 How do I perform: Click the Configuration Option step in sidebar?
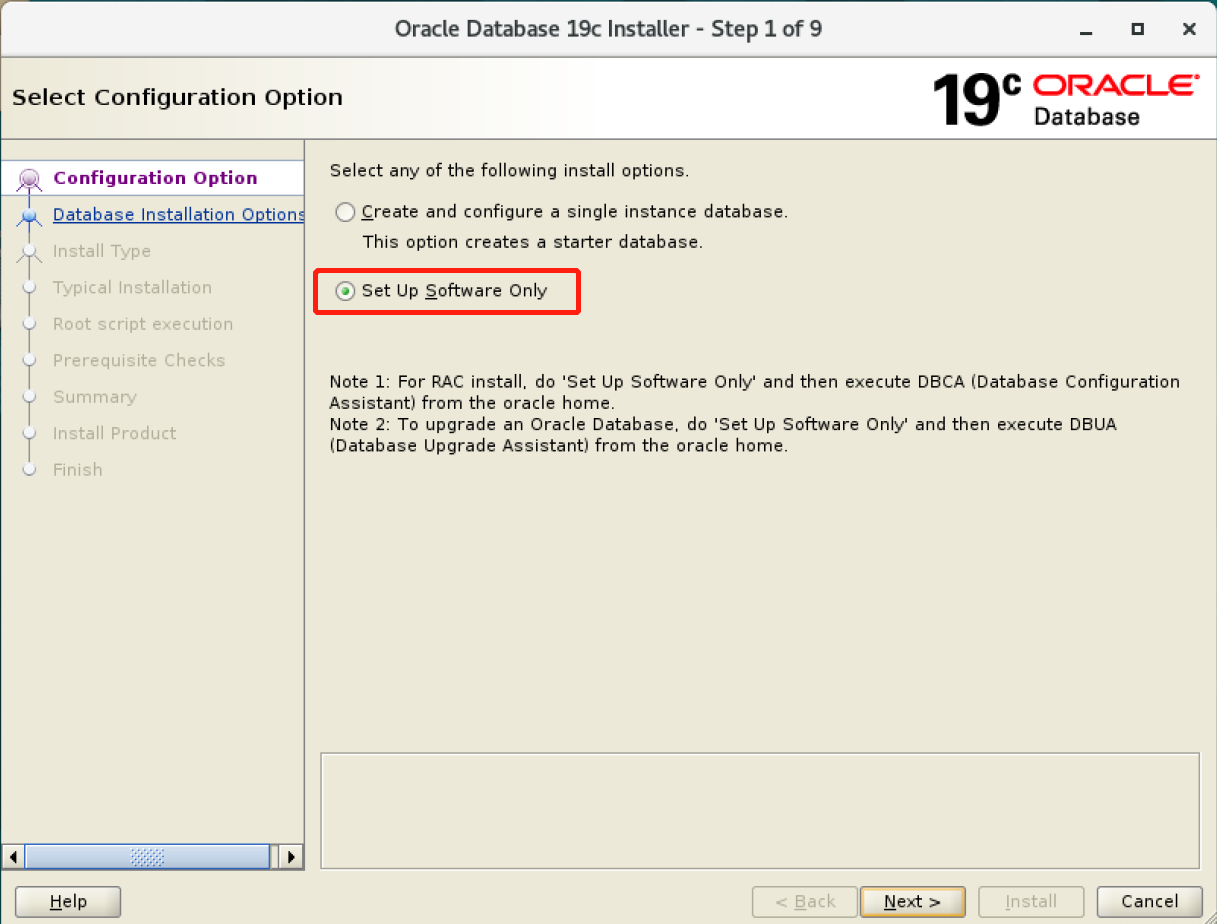155,178
